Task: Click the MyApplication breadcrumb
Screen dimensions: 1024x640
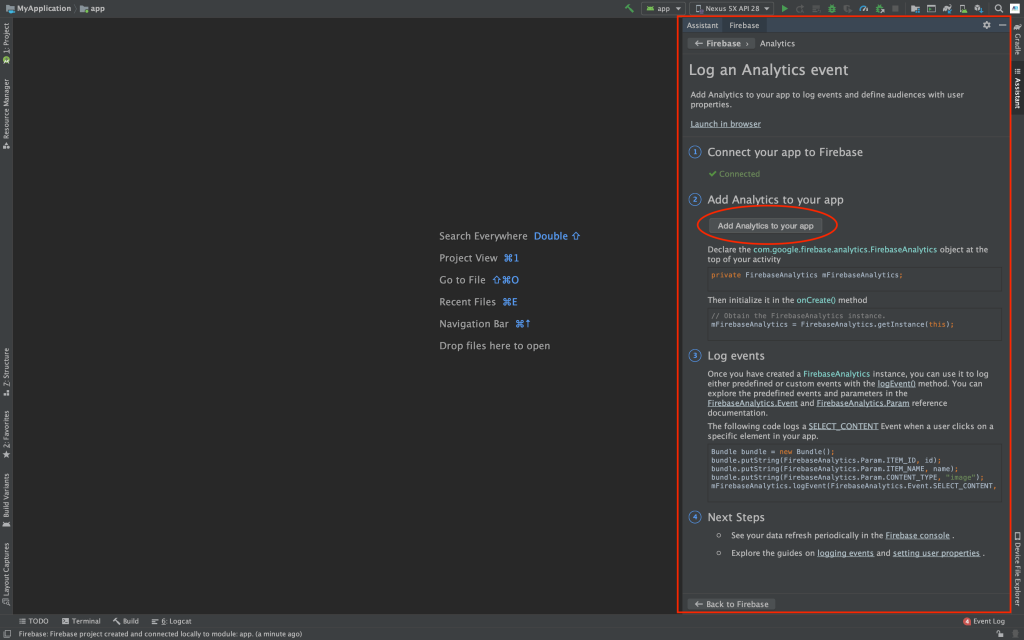Action: coord(39,8)
